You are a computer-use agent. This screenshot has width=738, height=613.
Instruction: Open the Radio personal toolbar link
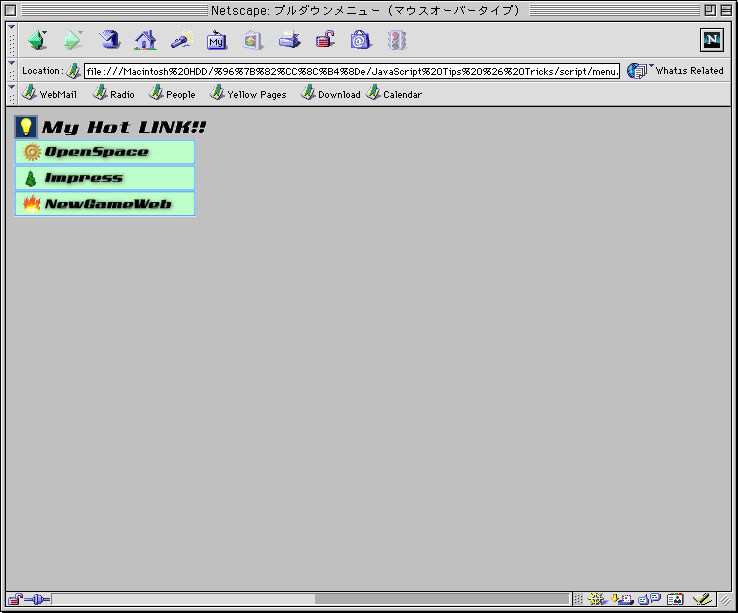point(114,93)
